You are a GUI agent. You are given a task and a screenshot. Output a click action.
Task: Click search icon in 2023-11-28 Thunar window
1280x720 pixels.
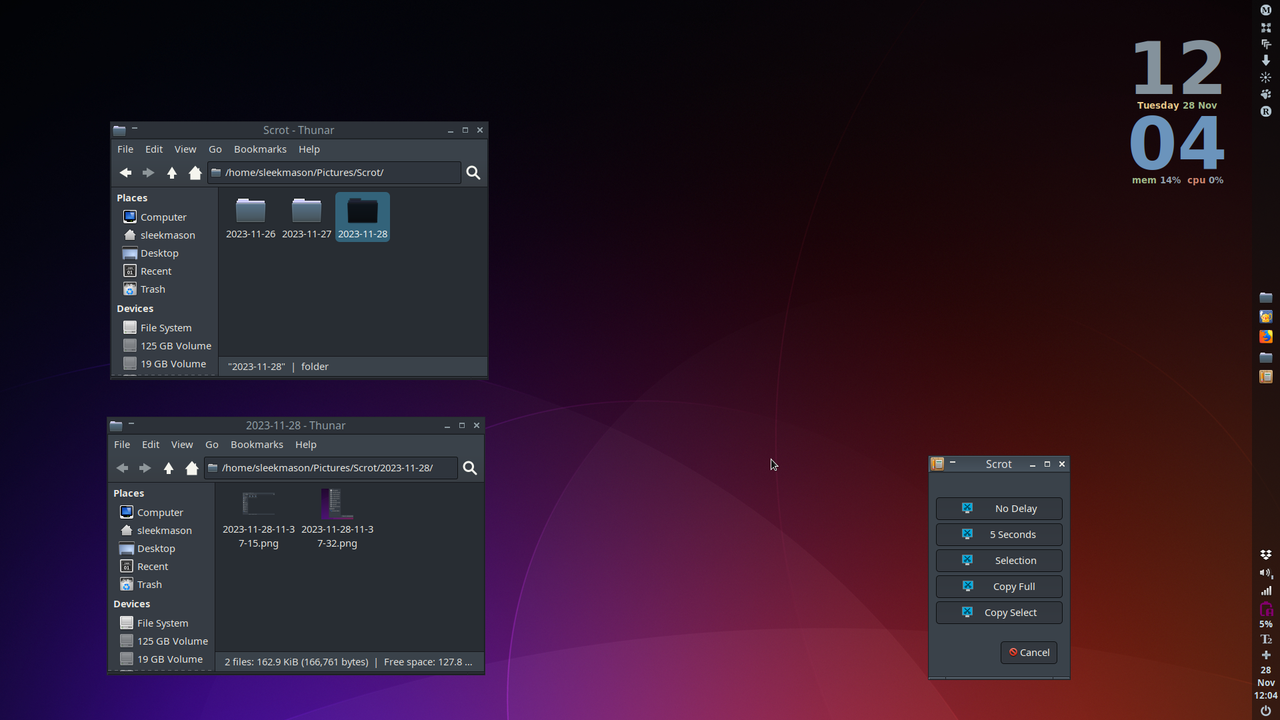(470, 468)
